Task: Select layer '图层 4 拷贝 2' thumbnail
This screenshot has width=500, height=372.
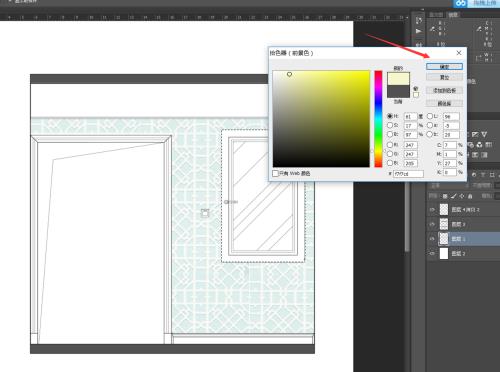Action: (444, 209)
